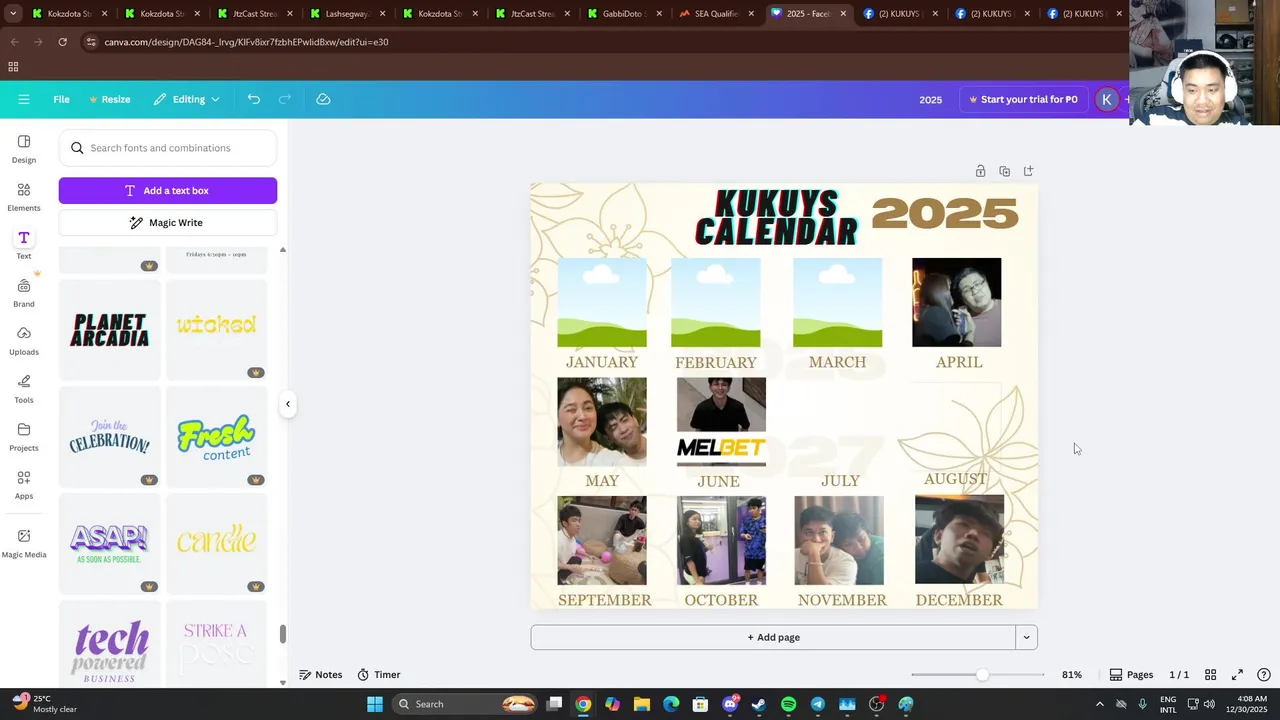Open Steam from the taskbar
This screenshot has width=1280, height=720.
[759, 704]
